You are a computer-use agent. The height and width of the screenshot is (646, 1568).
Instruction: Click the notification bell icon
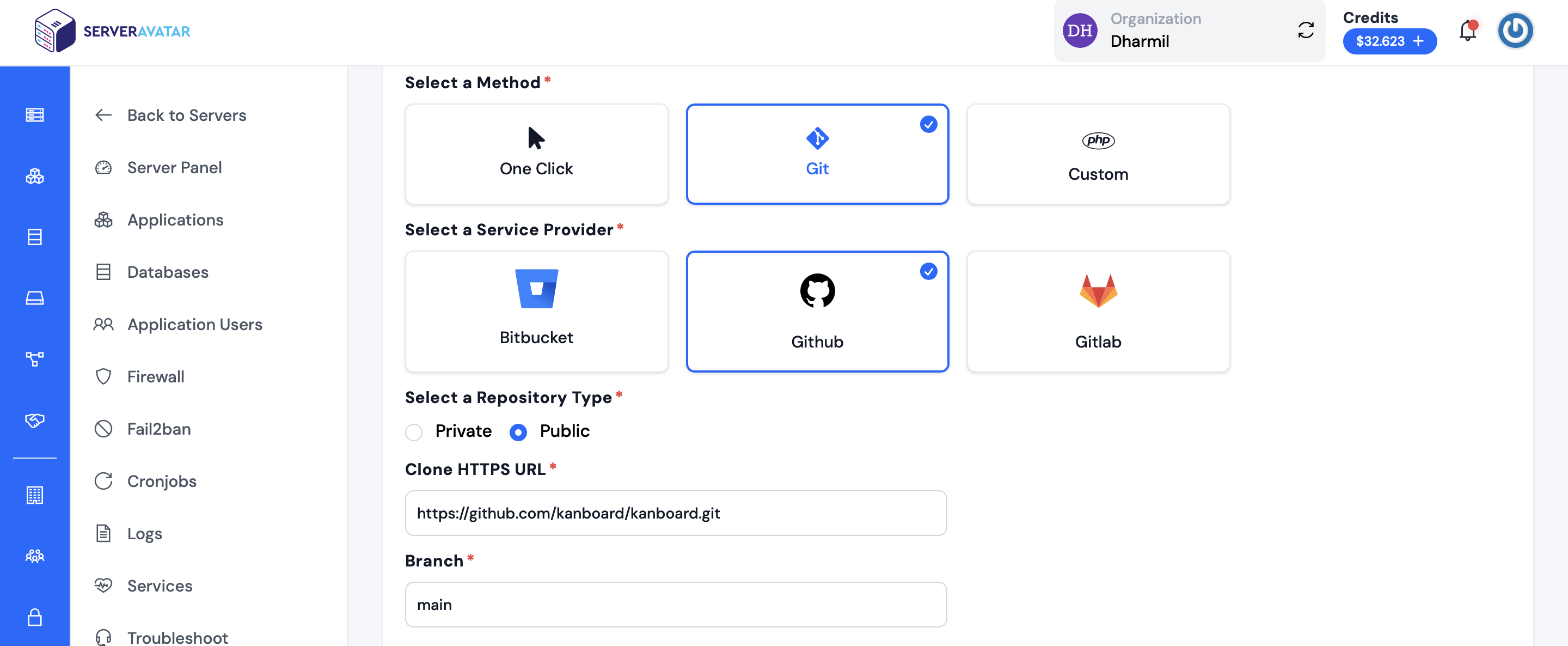point(1468,31)
